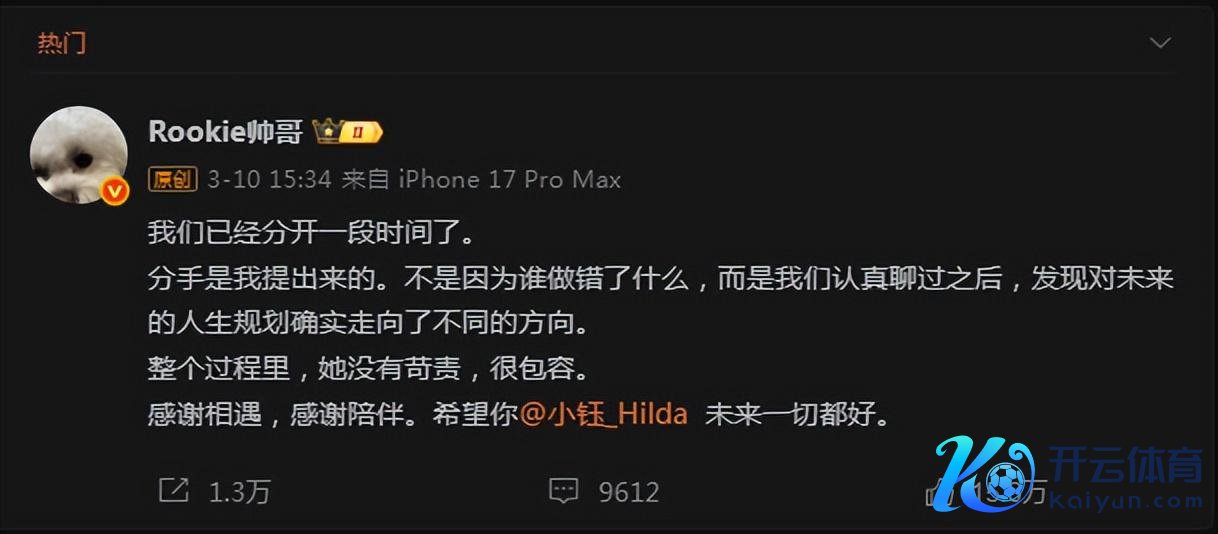Expand the post options chevron
The height and width of the screenshot is (534, 1218).
click(1160, 43)
